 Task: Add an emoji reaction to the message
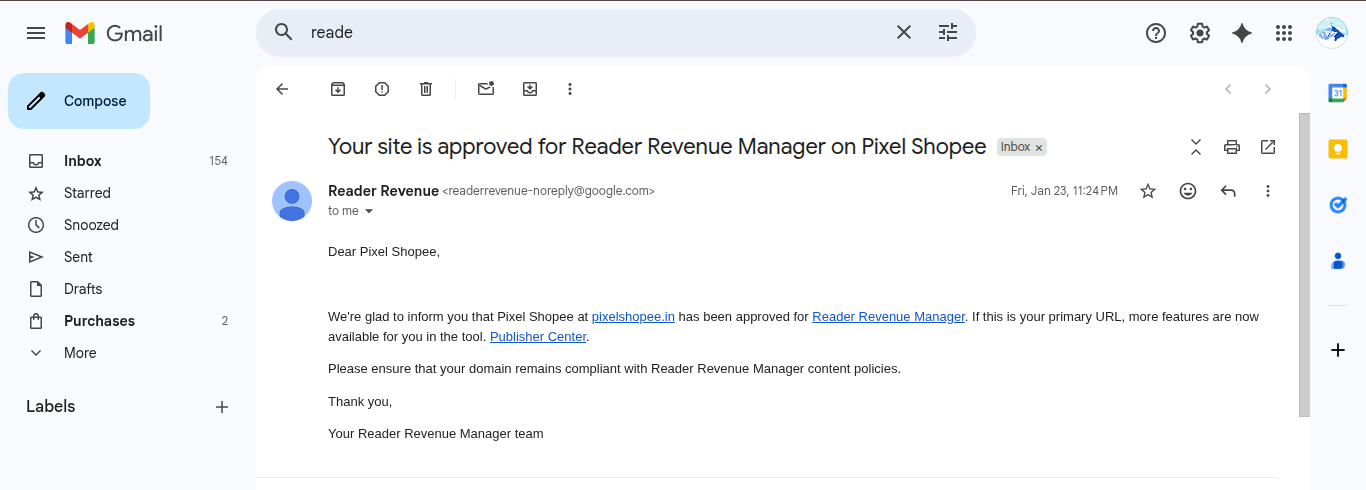1188,191
